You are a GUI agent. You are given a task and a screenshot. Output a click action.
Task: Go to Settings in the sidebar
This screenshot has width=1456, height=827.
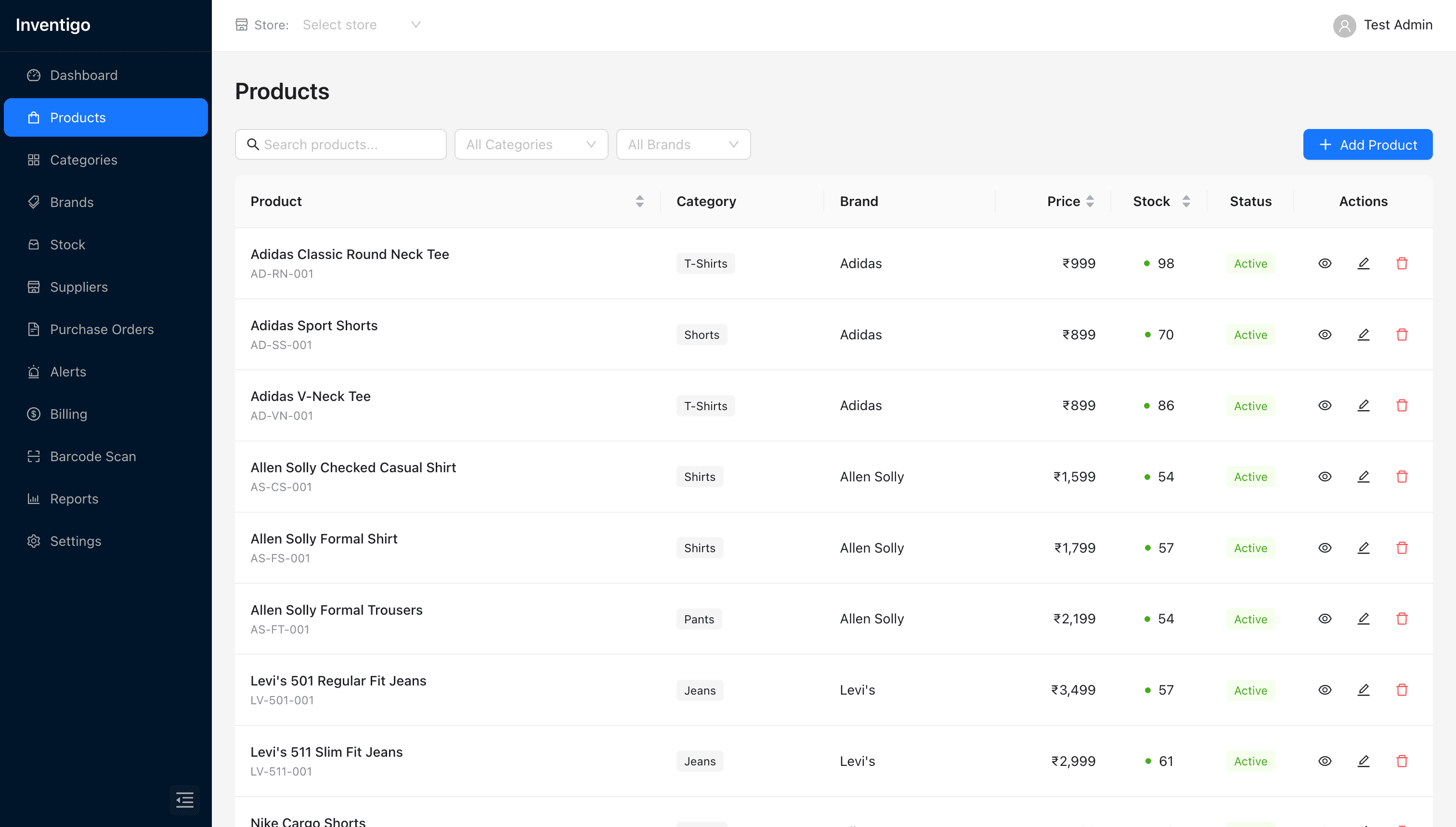(76, 541)
